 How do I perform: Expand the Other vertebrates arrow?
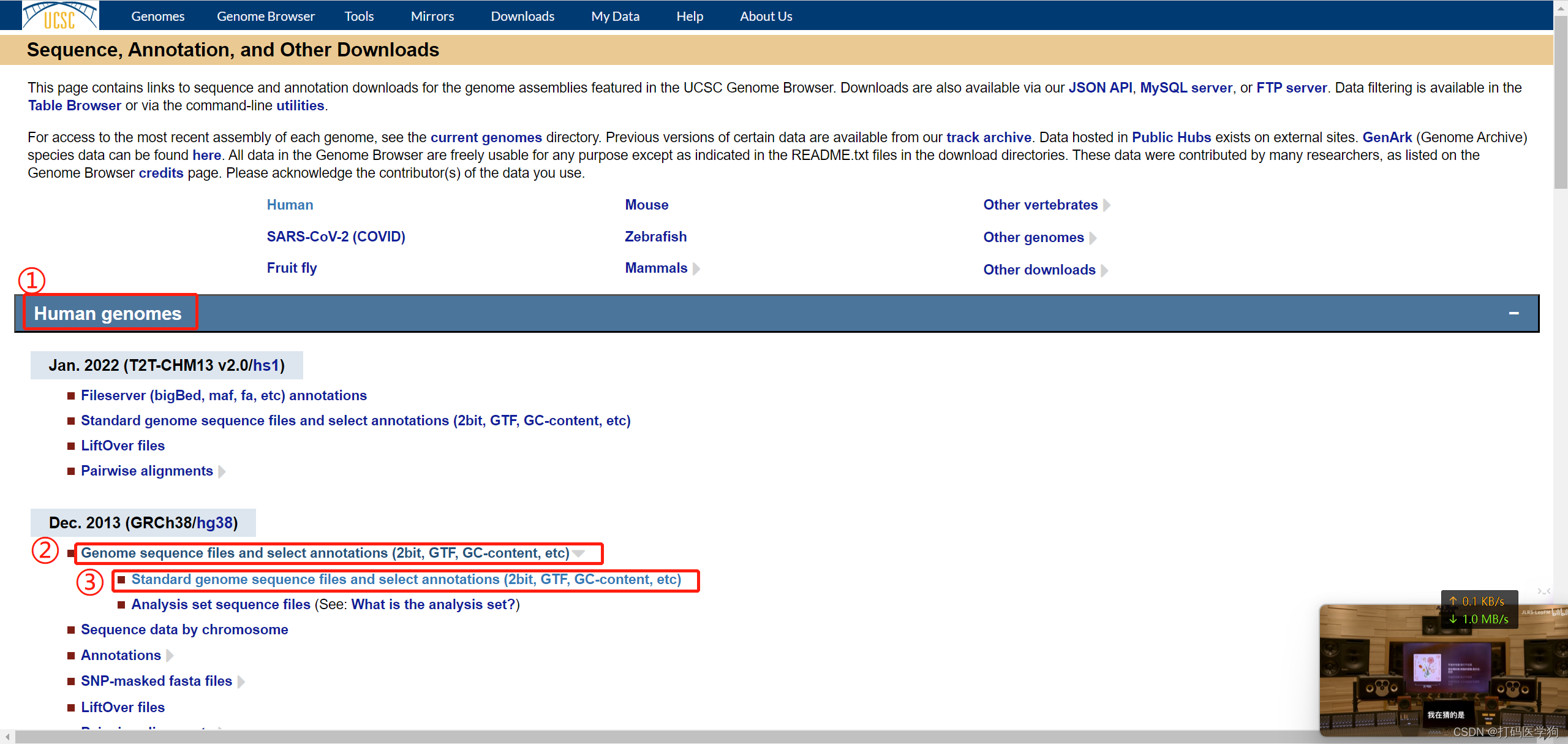[x=1107, y=205]
